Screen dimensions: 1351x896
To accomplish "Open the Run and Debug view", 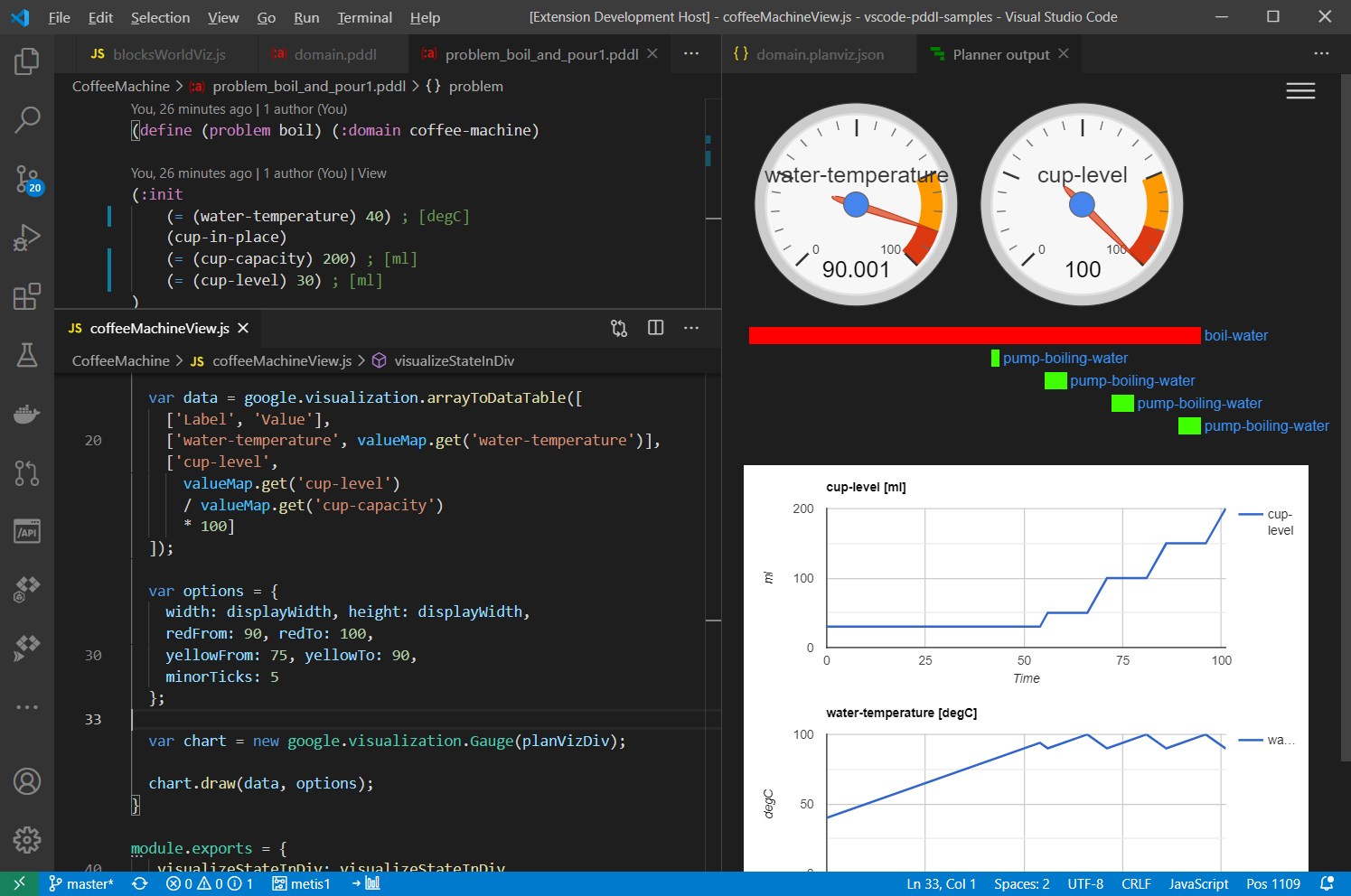I will (27, 238).
